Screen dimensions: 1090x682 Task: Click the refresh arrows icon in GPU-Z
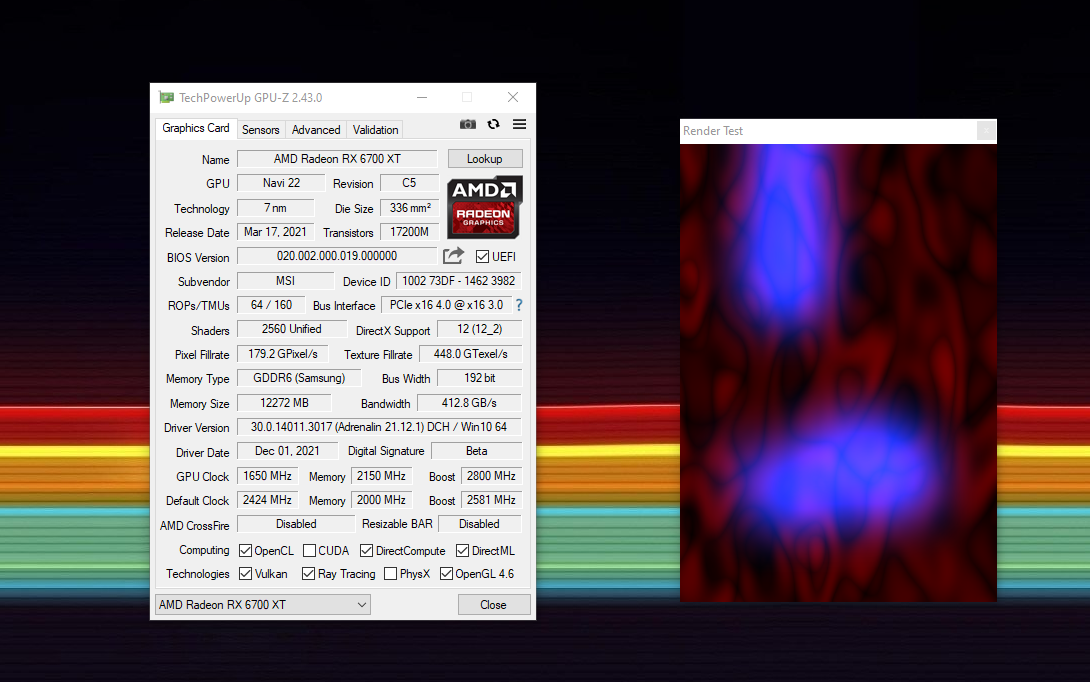(494, 124)
